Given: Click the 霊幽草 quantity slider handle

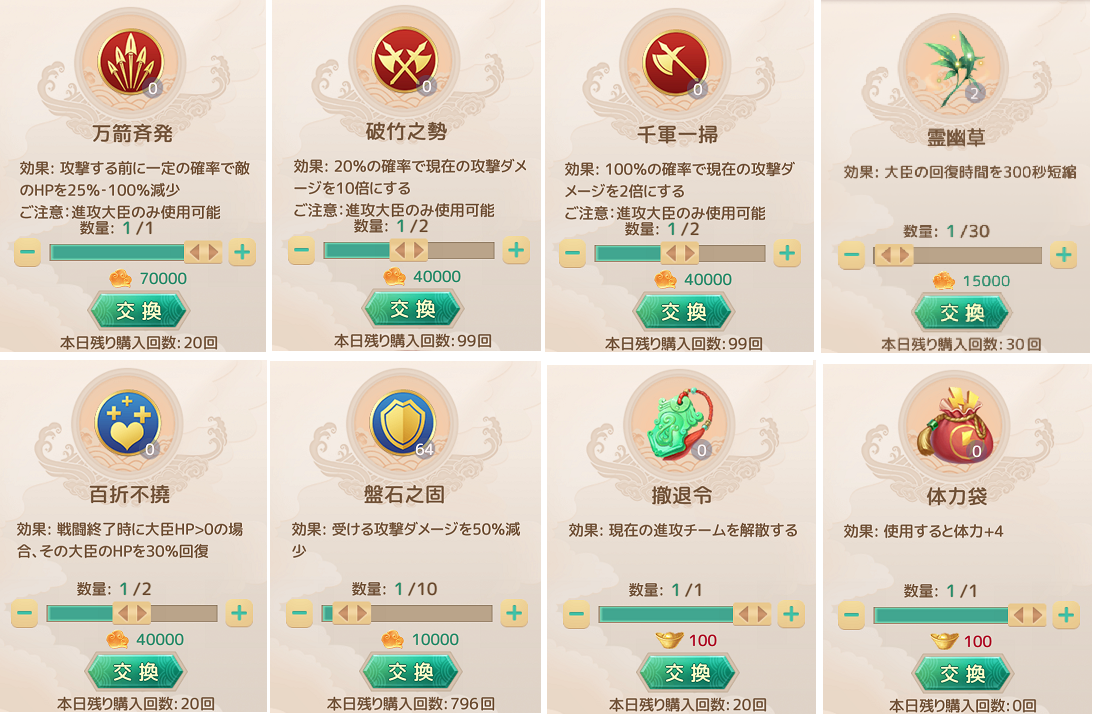Looking at the screenshot, I should [896, 256].
